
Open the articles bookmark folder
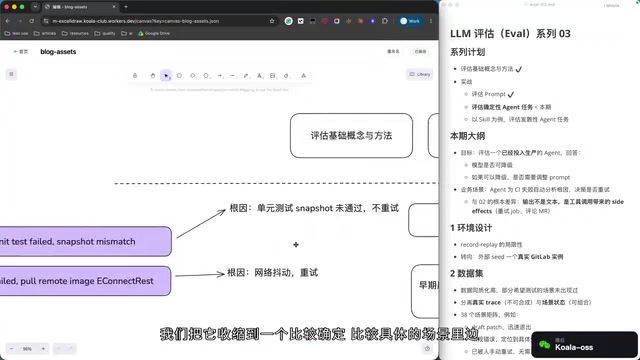click(45, 33)
